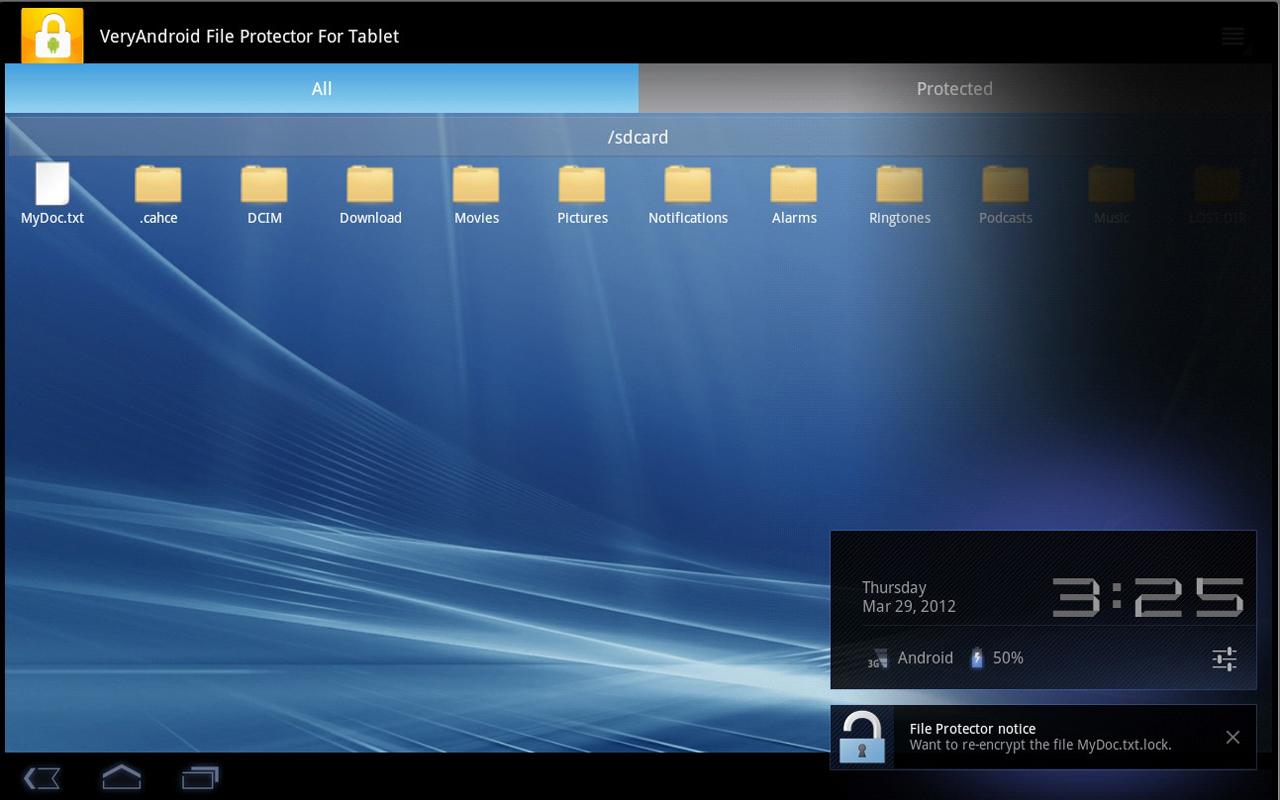Open quick settings sliders icon

1224,658
